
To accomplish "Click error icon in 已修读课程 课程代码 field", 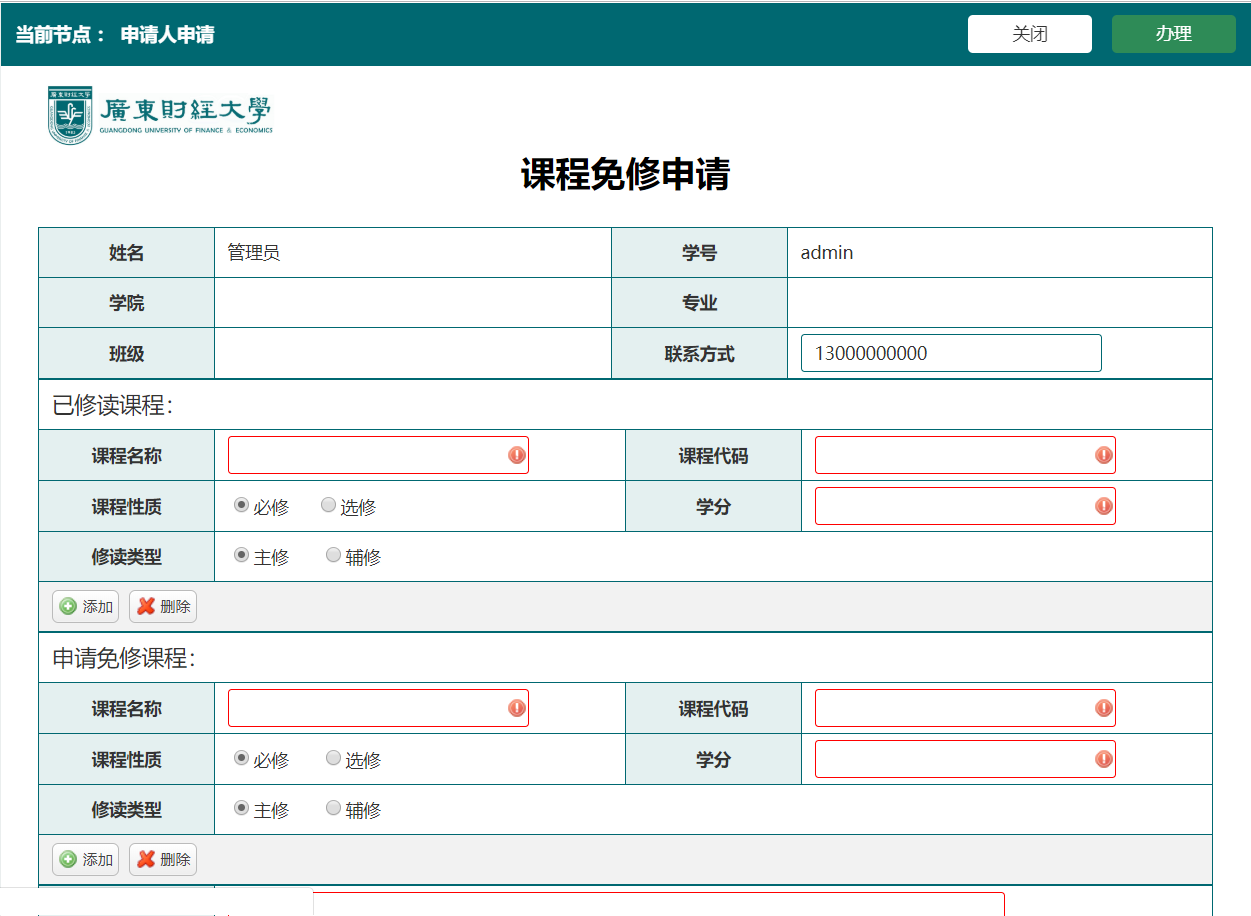I will pos(1103,455).
